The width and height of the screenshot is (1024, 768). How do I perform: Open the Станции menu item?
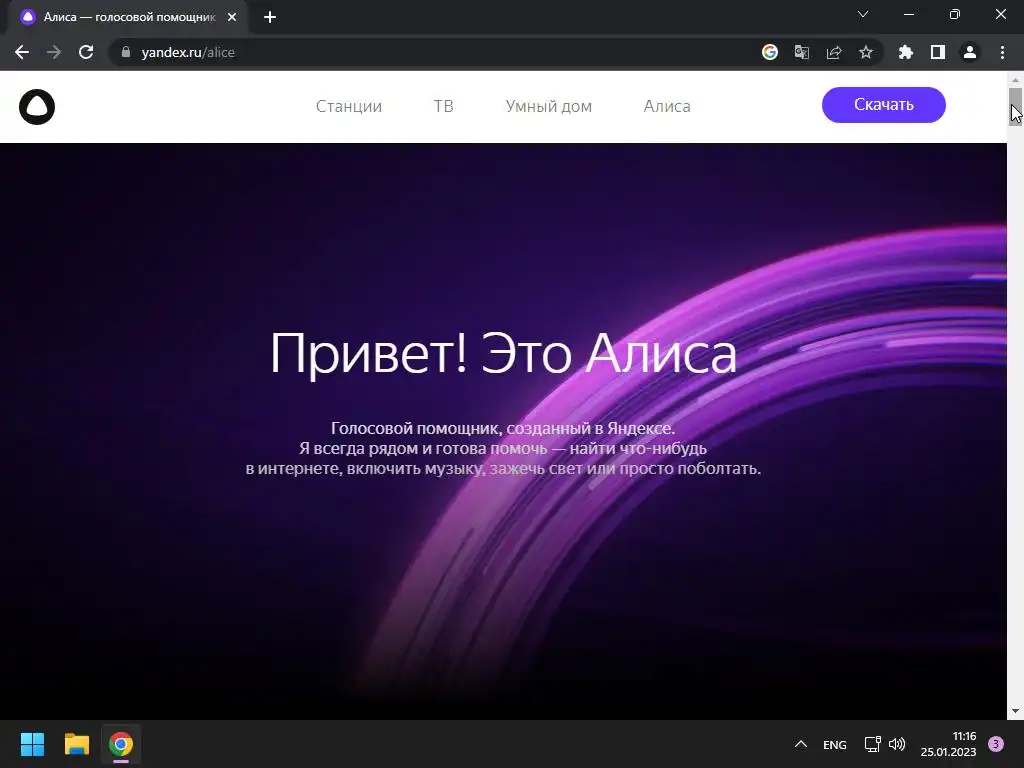pyautogui.click(x=349, y=106)
